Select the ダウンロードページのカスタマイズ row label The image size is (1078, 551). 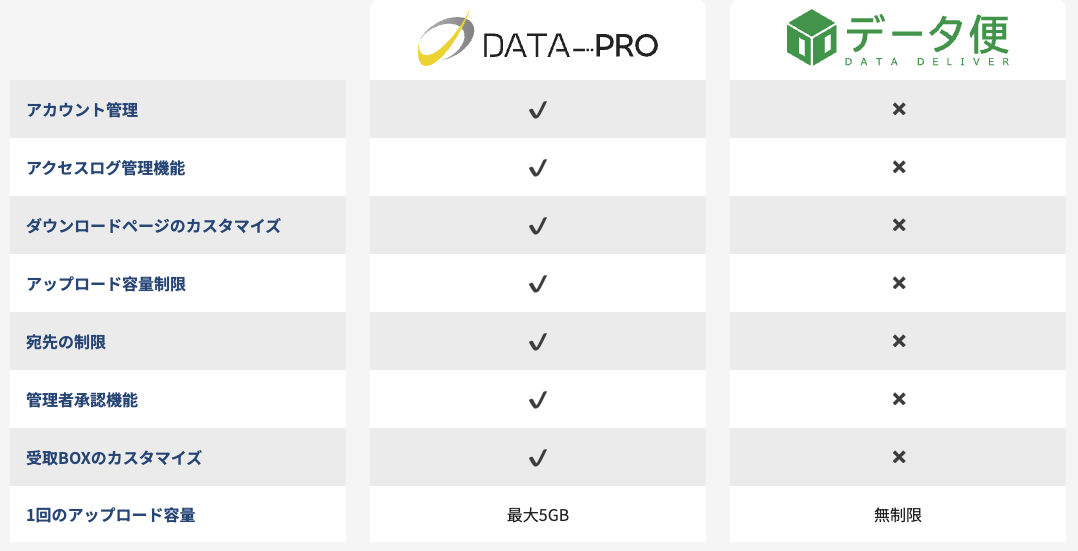pos(153,226)
